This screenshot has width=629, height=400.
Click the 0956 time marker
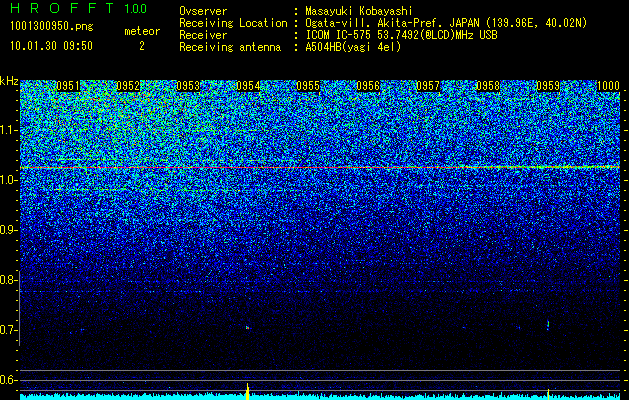[x=368, y=86]
